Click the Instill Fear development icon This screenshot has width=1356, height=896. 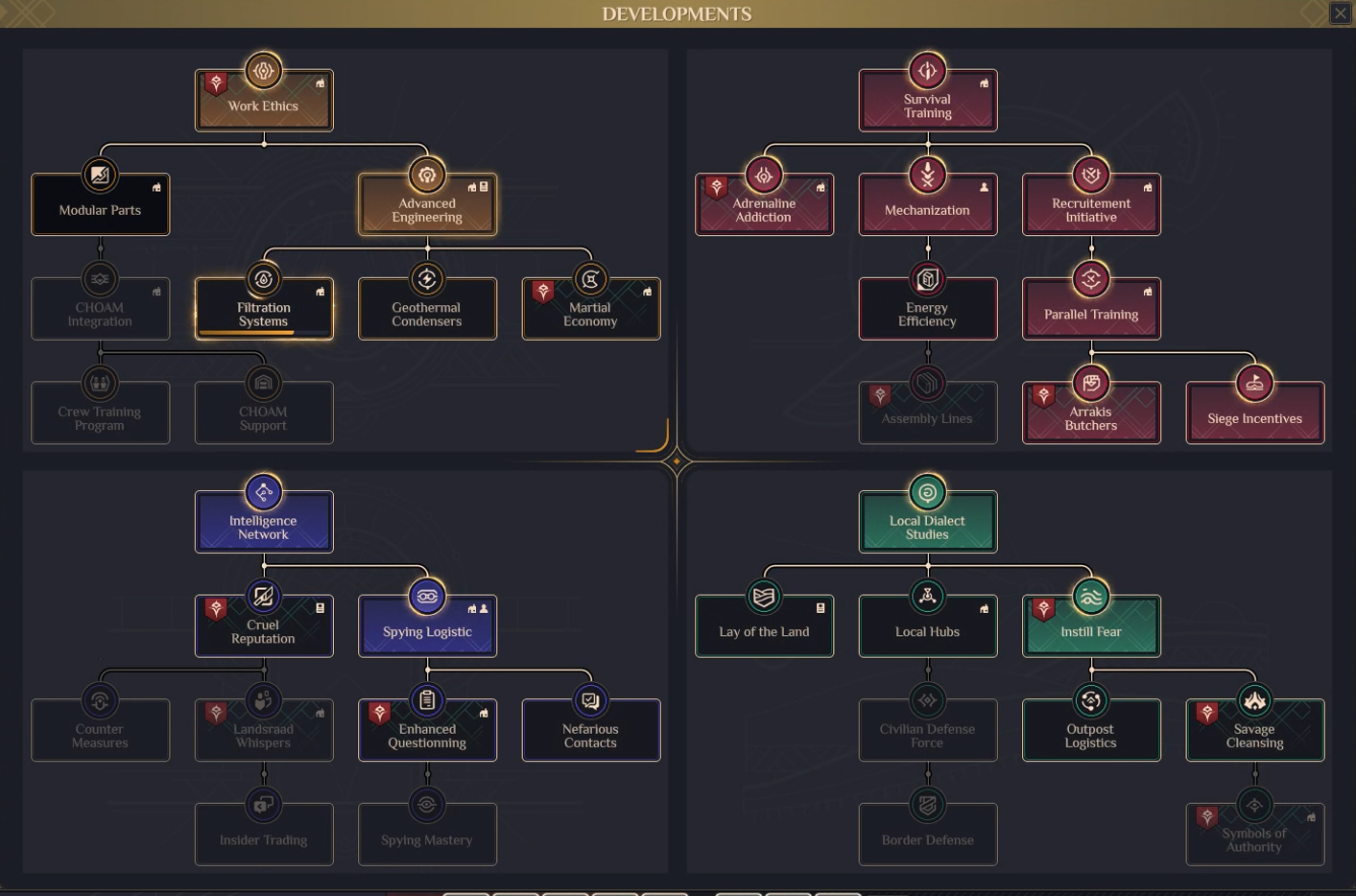1090,595
